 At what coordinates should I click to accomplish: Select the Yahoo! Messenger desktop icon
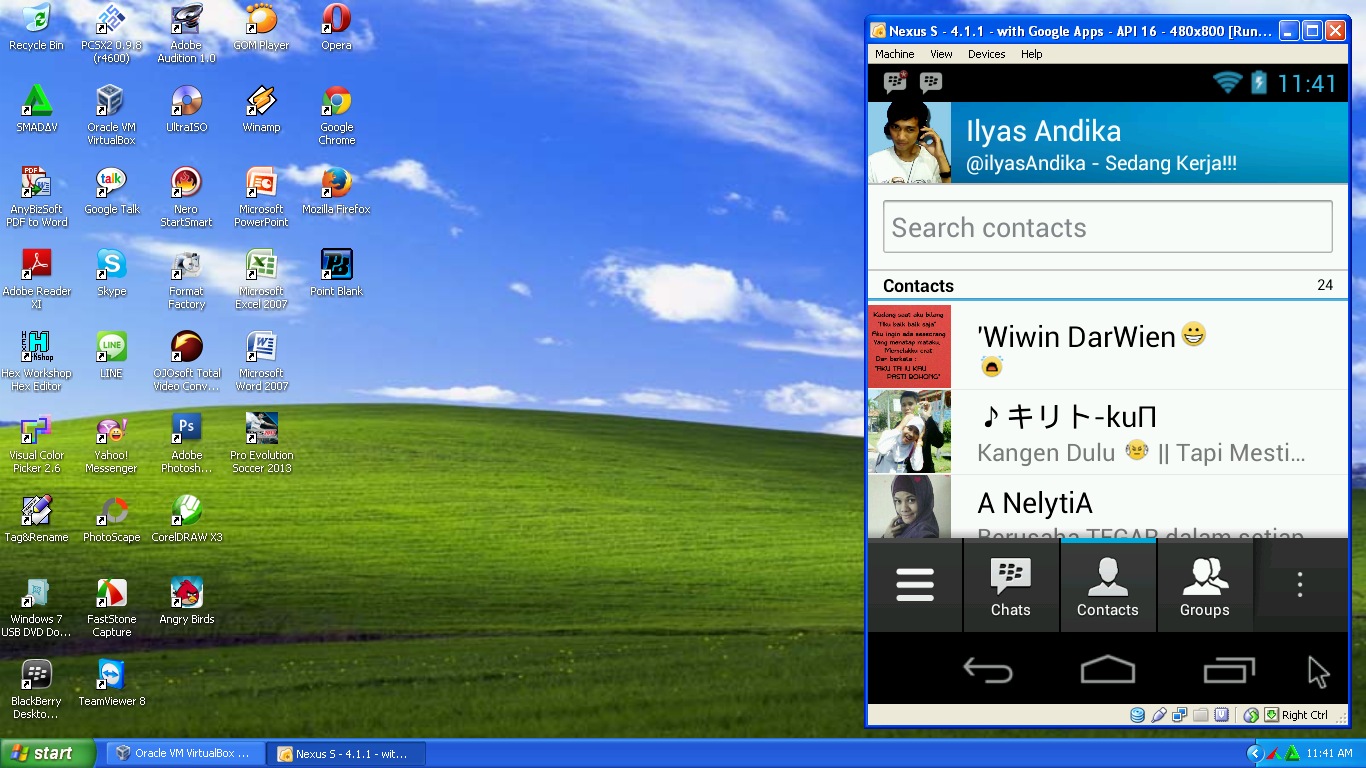(111, 443)
